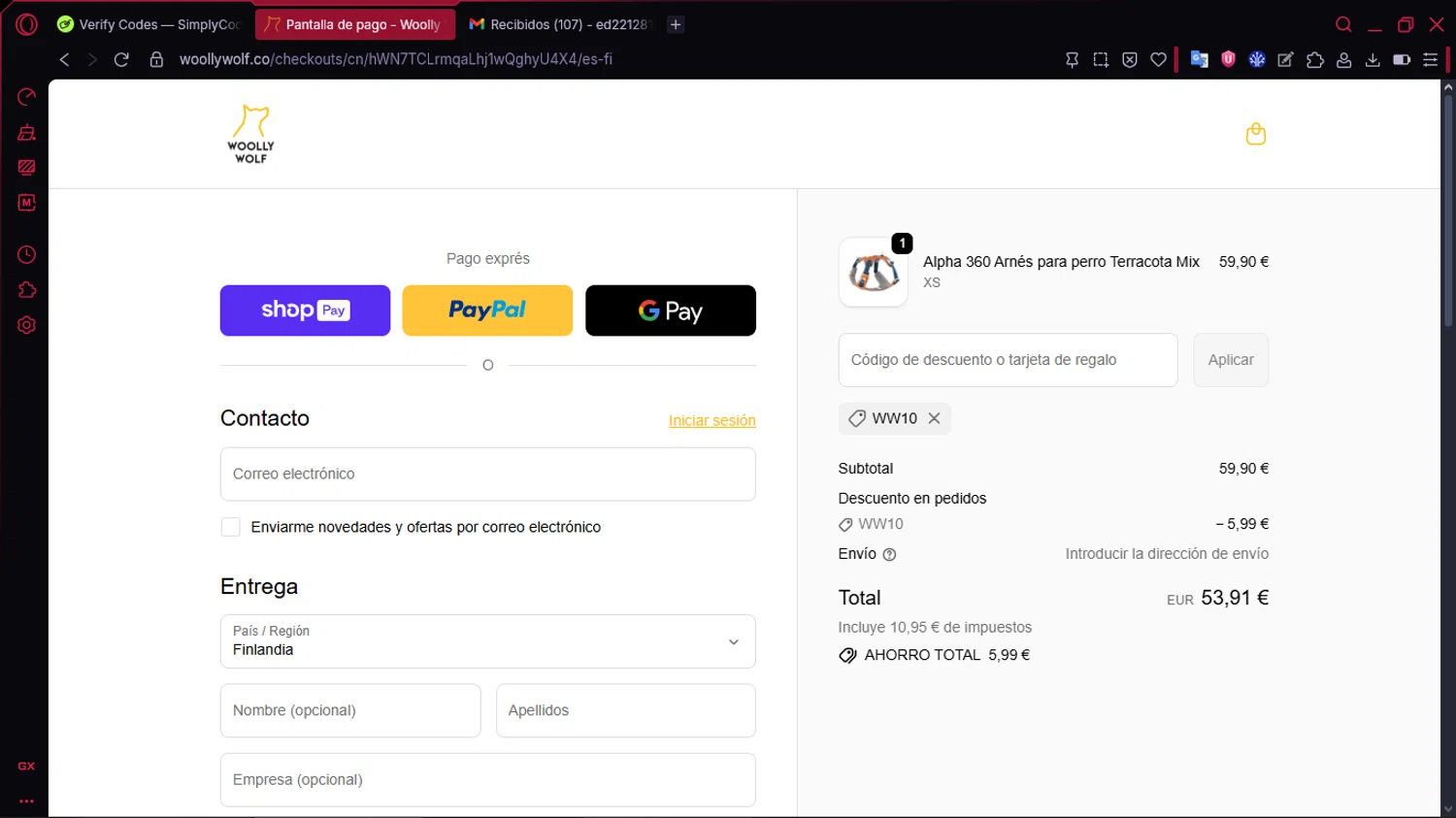Open the downloads arrow icon
The image size is (1456, 818).
tap(1373, 59)
